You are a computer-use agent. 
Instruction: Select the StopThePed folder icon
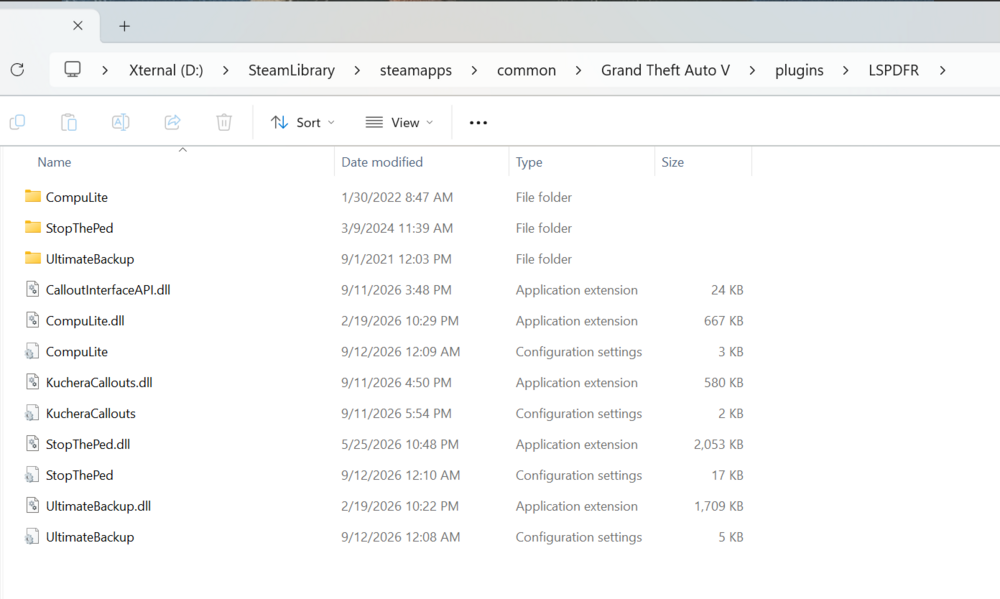pyautogui.click(x=33, y=226)
